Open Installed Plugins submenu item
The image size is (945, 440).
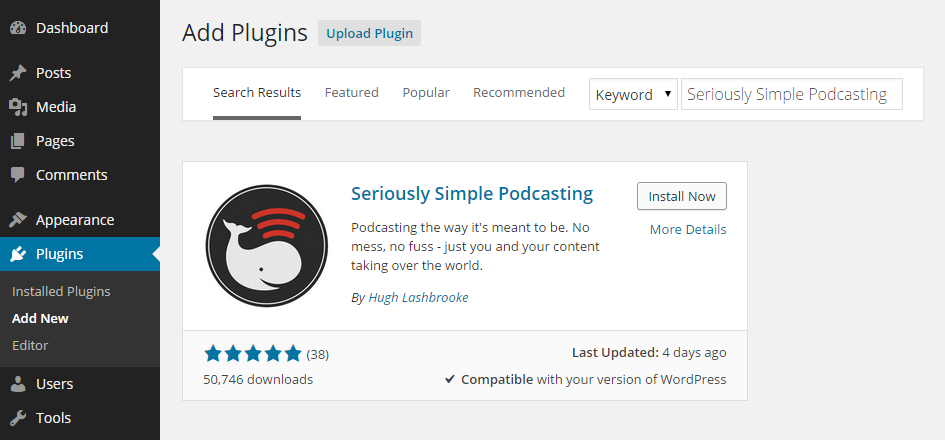tap(61, 292)
